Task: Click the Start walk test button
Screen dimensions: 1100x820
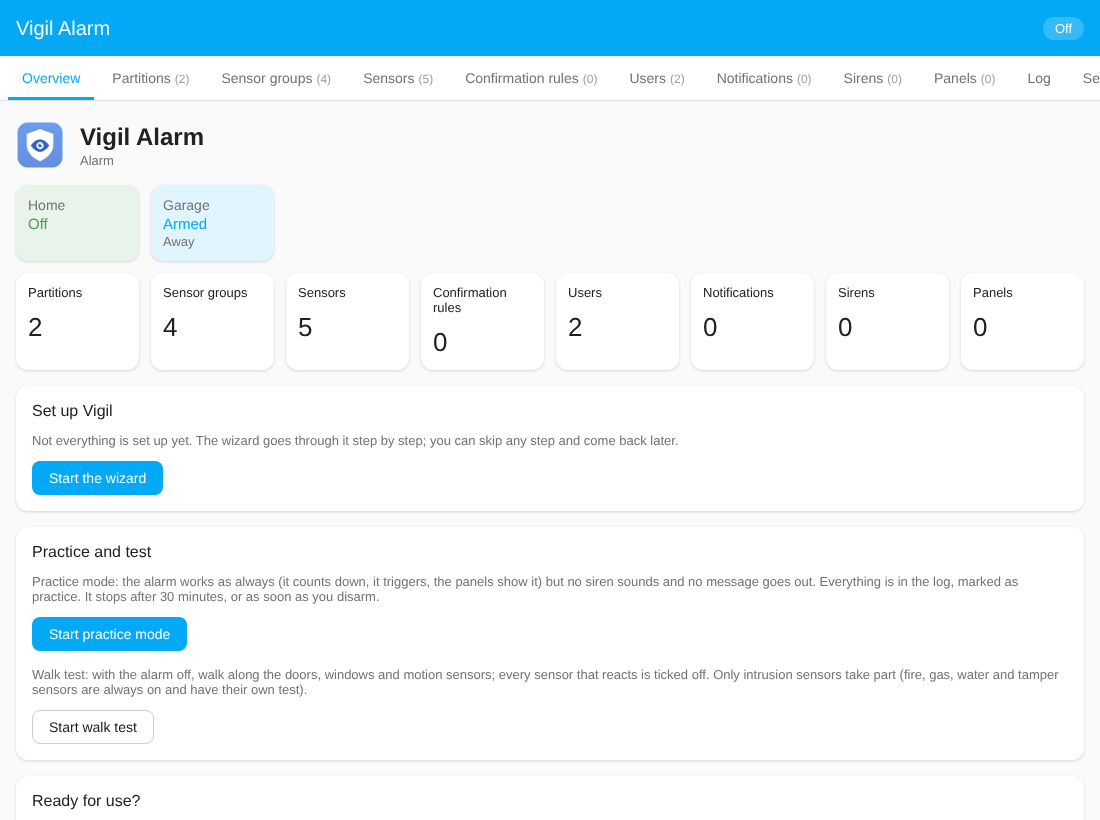Action: (93, 727)
